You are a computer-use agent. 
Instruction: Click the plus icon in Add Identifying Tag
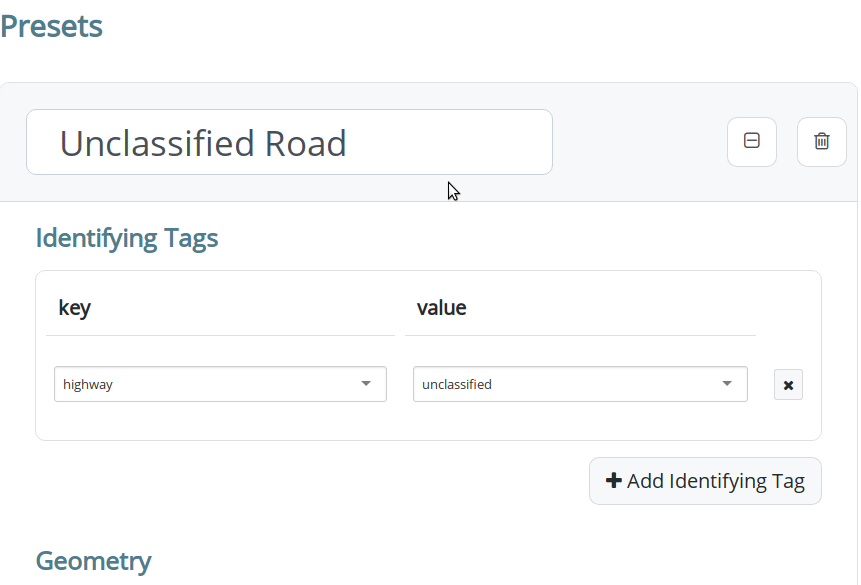[x=613, y=481]
